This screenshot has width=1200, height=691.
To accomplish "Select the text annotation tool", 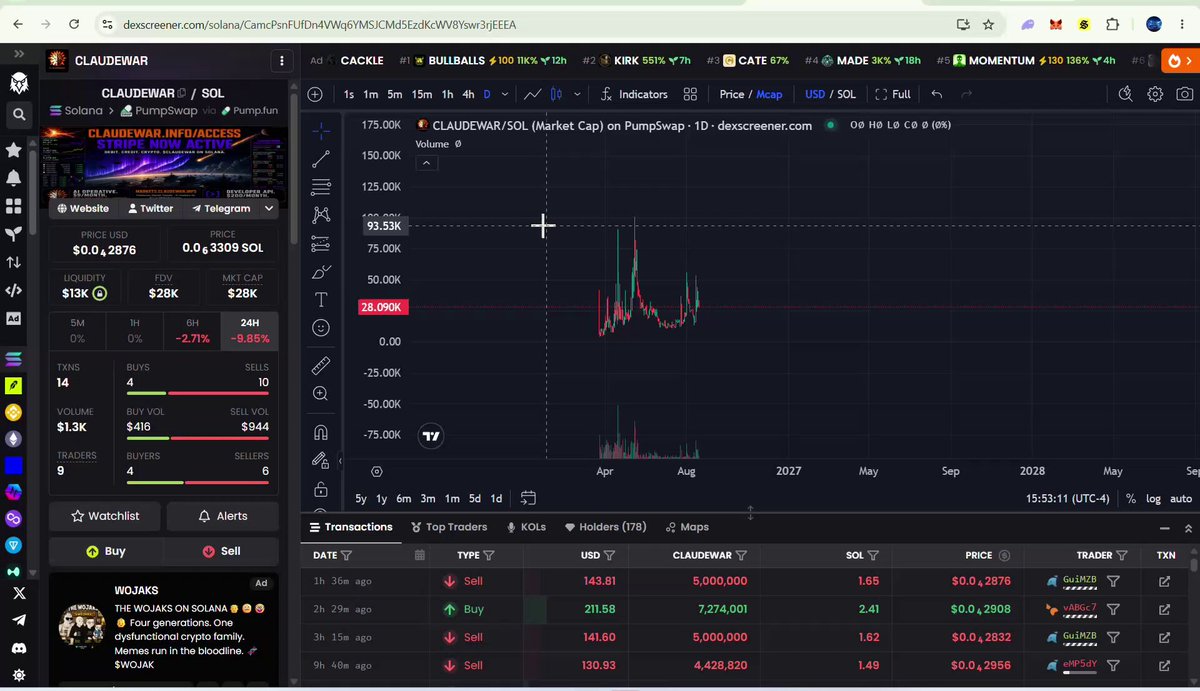I will (321, 299).
